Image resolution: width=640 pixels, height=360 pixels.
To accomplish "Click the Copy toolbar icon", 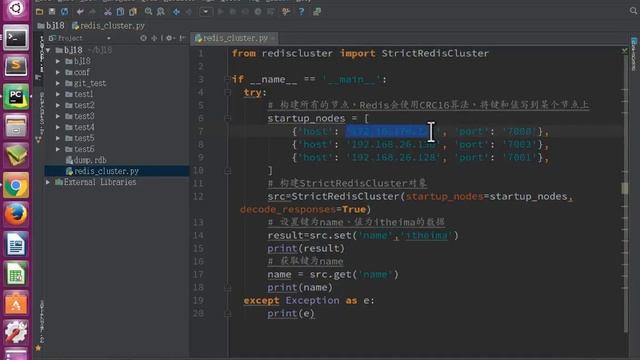I will click(x=120, y=12).
